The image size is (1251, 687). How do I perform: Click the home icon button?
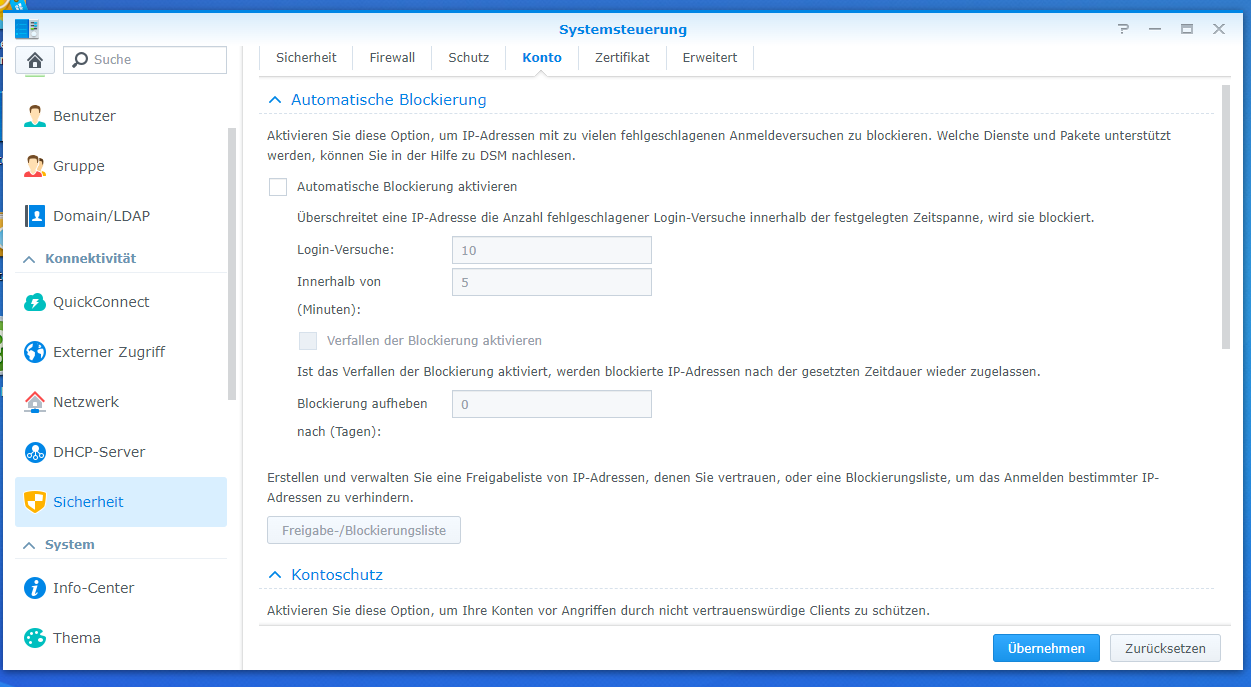pyautogui.click(x=35, y=60)
